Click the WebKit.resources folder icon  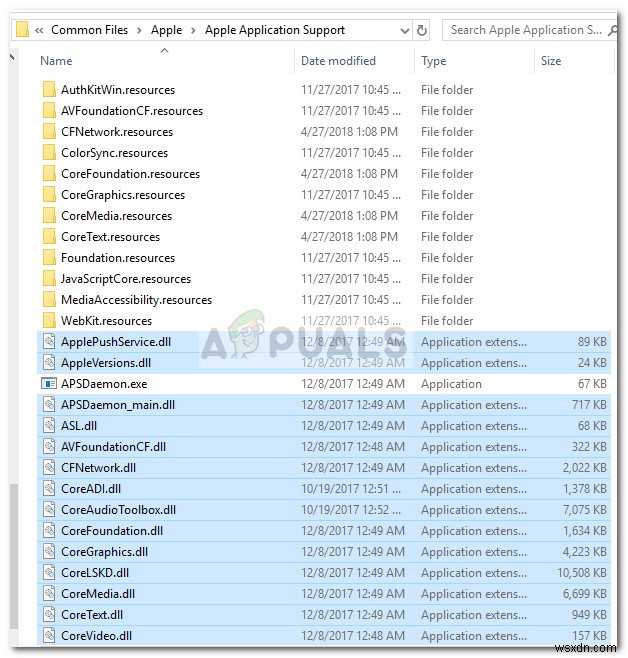(x=49, y=320)
